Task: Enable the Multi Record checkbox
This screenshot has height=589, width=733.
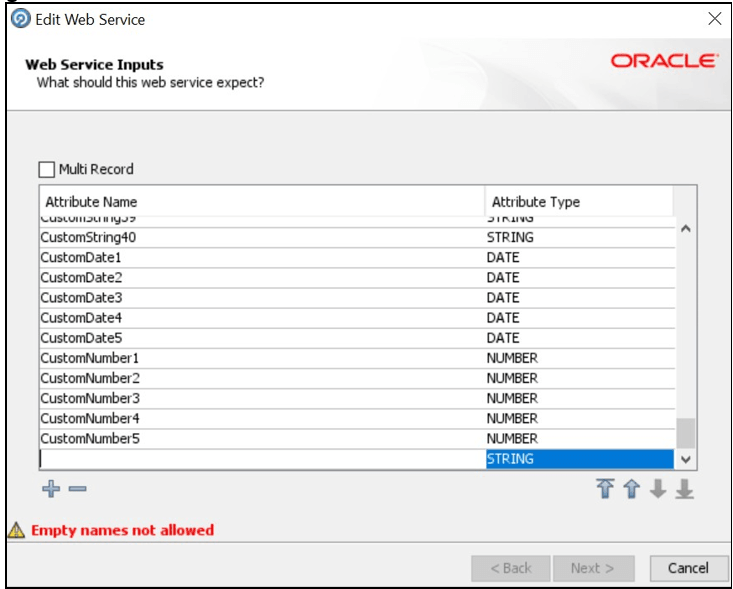Action: coord(46,169)
